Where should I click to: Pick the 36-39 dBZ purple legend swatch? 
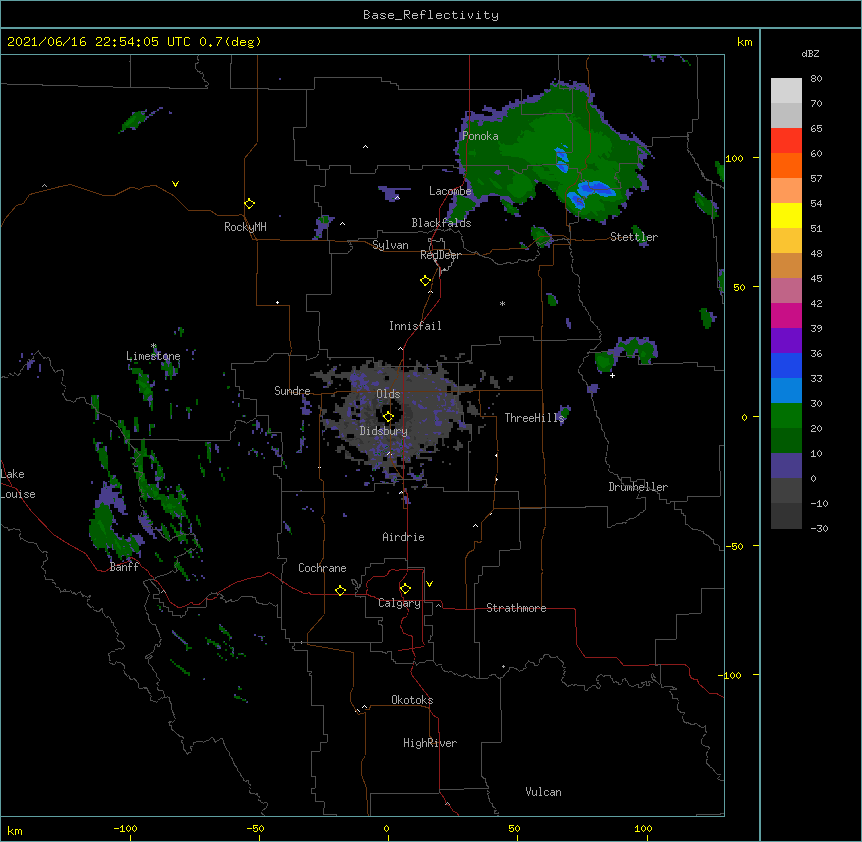786,341
